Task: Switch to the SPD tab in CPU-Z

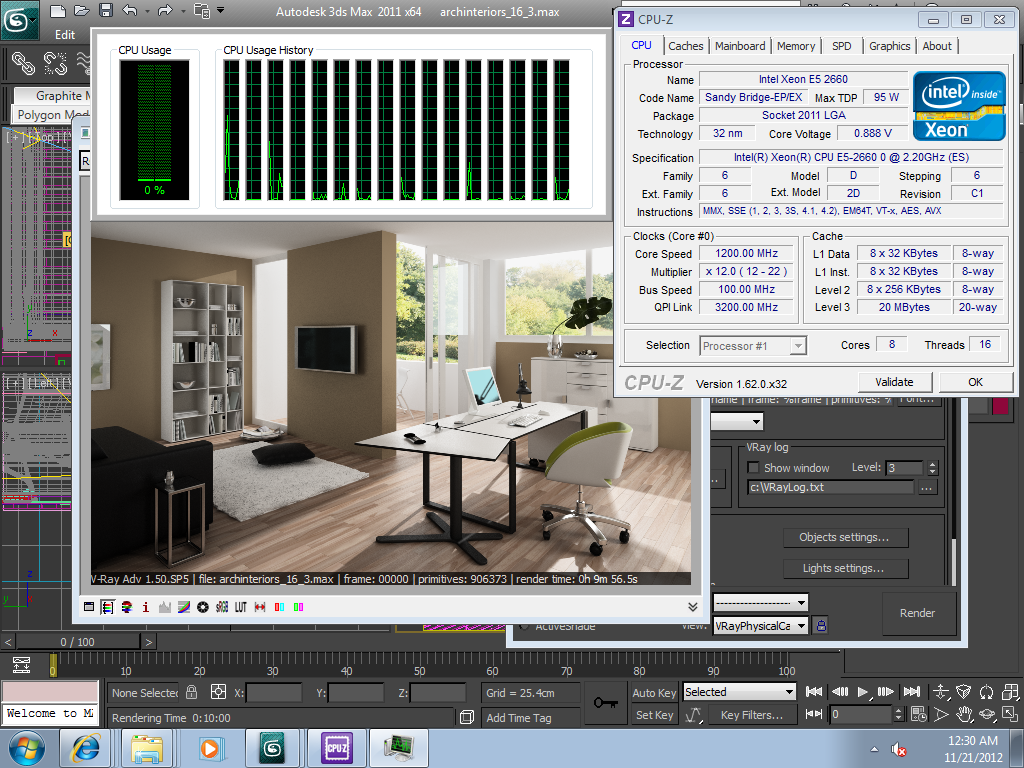Action: coord(841,46)
